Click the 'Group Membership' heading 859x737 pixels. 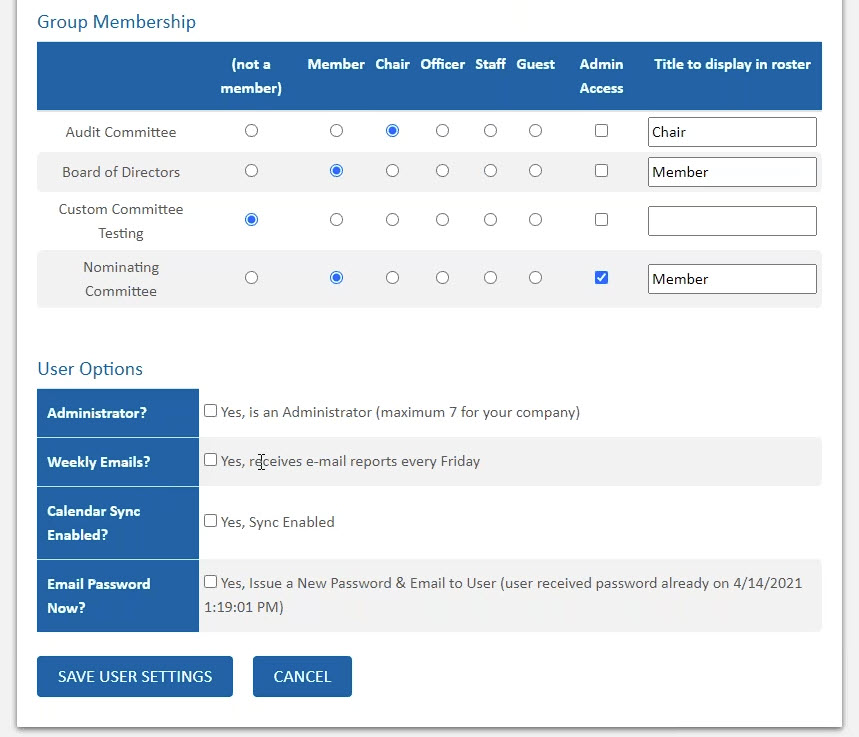pyautogui.click(x=116, y=22)
